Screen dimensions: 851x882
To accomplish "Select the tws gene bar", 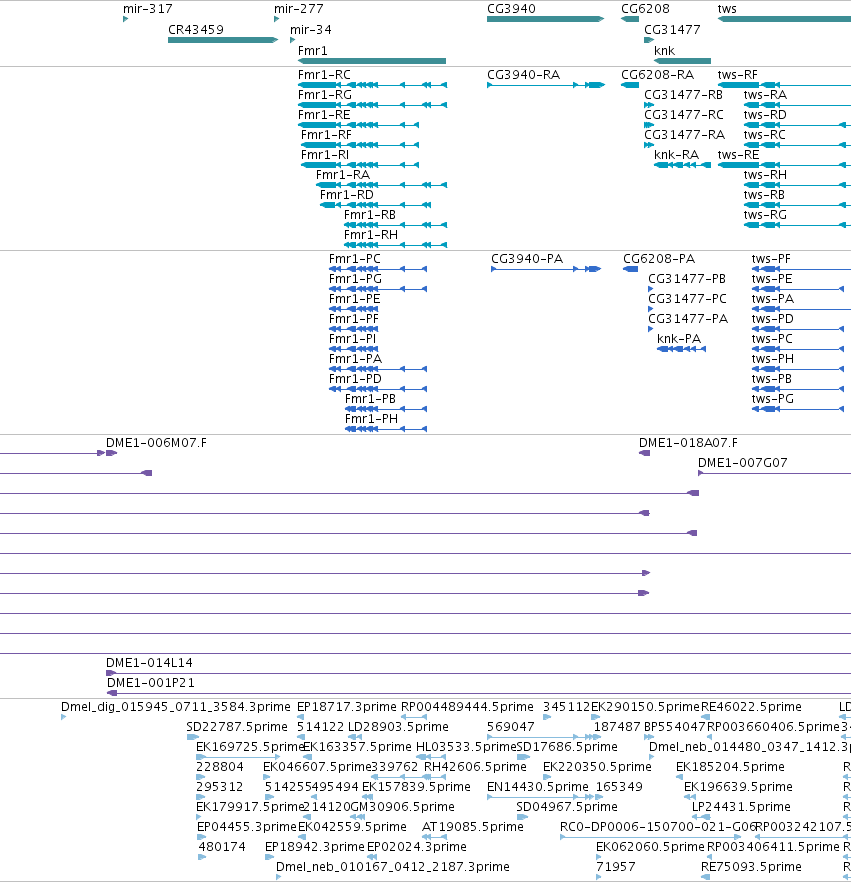I will 784,19.
